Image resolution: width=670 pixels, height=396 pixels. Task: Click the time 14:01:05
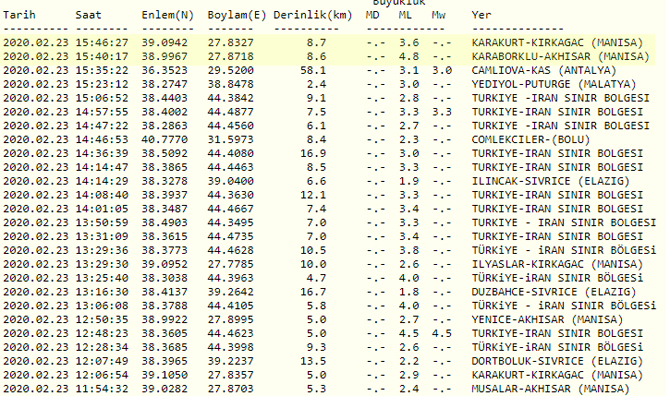point(102,209)
